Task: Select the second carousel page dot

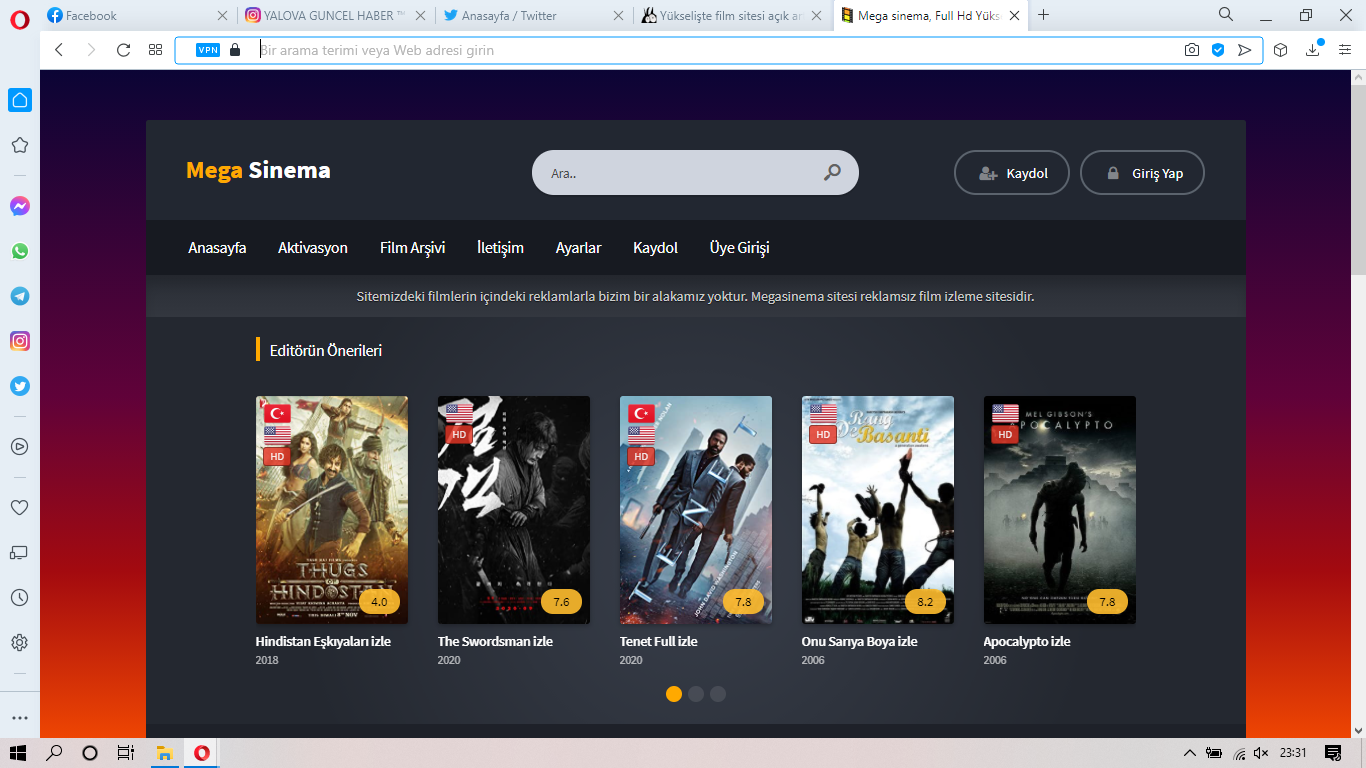Action: [x=696, y=694]
